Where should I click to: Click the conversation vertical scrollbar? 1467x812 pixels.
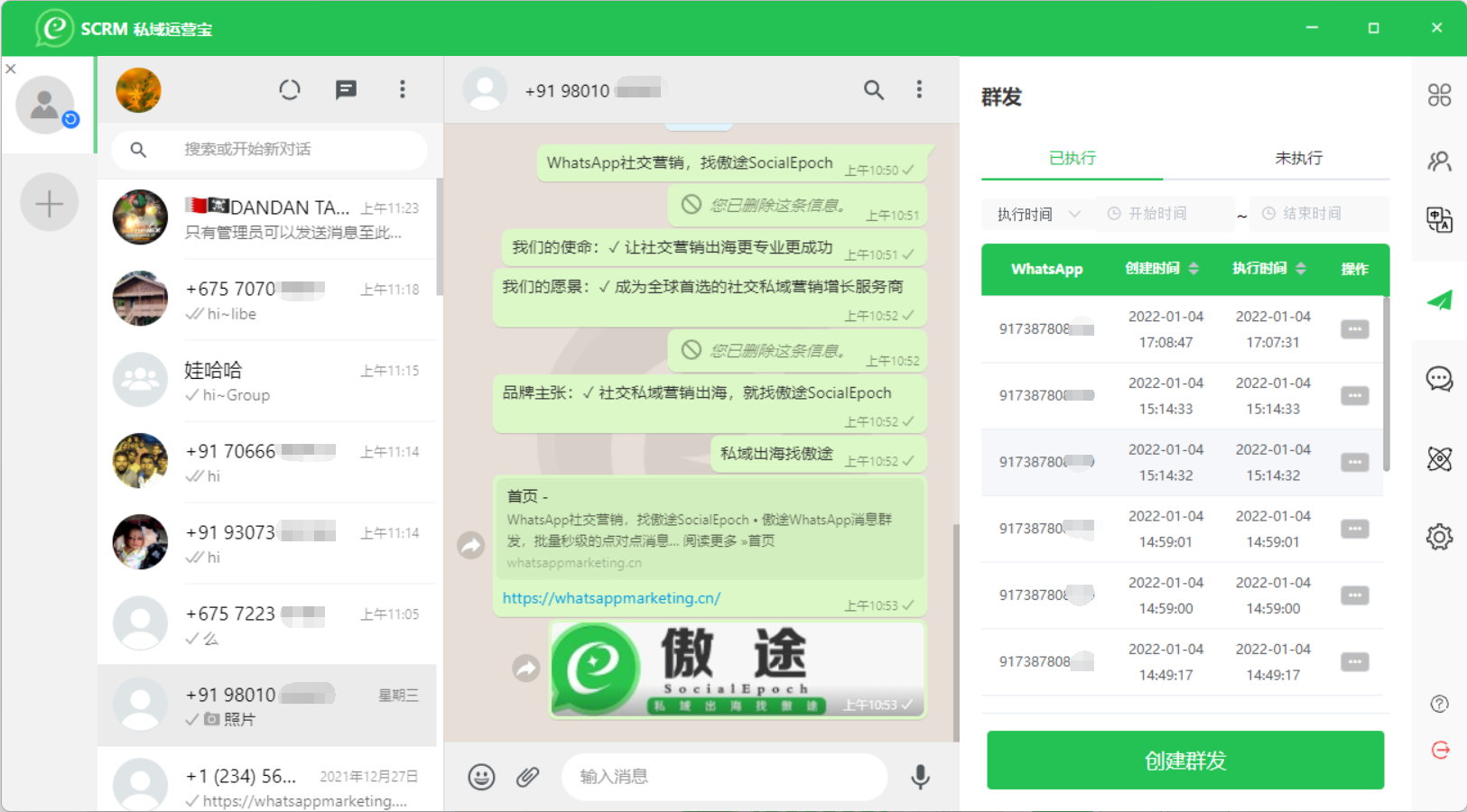(x=956, y=632)
